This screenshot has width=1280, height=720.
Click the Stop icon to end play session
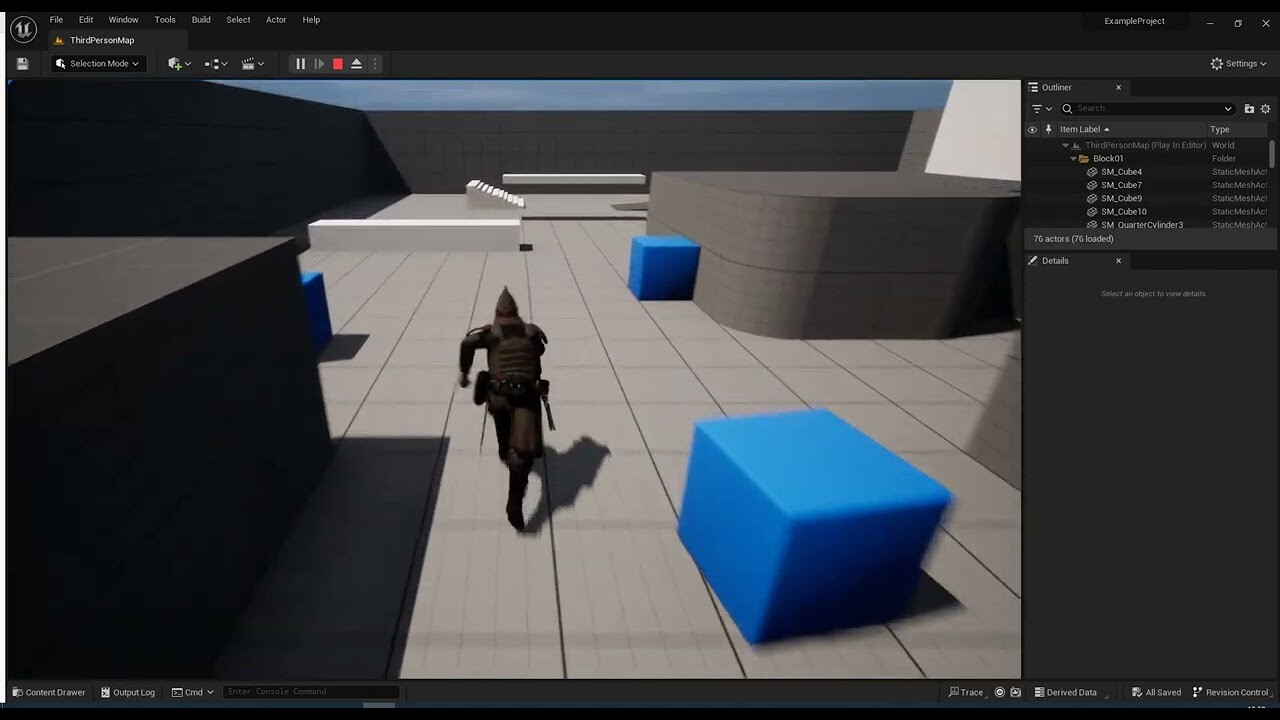pos(338,63)
